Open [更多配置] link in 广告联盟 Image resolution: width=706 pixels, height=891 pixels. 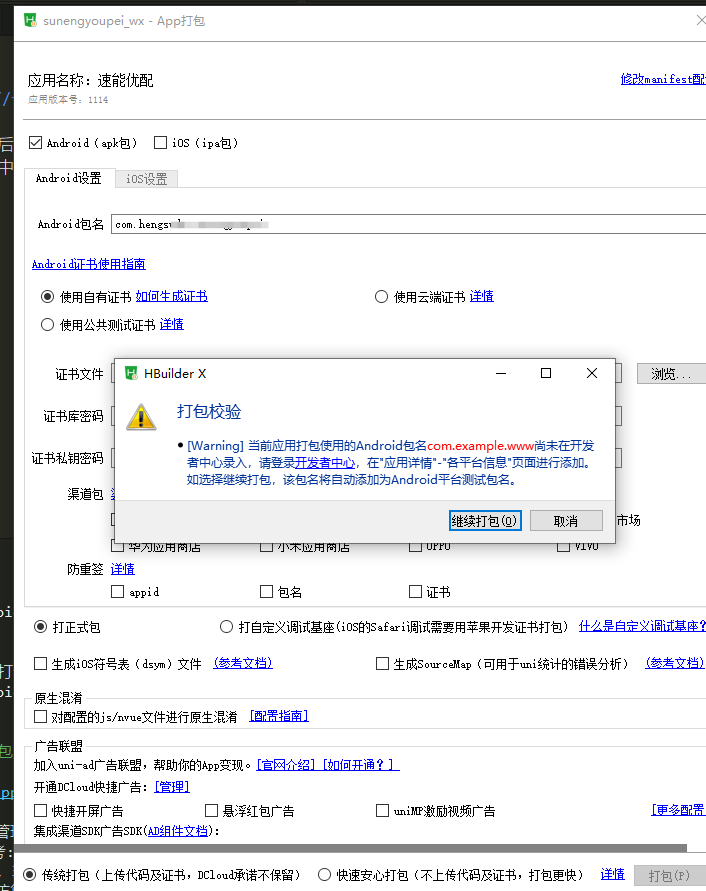click(x=678, y=810)
